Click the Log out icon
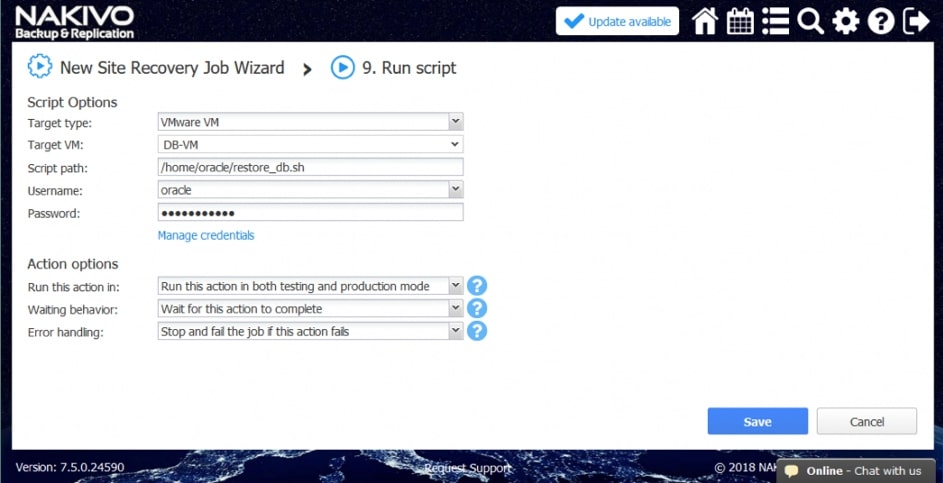 (916, 21)
